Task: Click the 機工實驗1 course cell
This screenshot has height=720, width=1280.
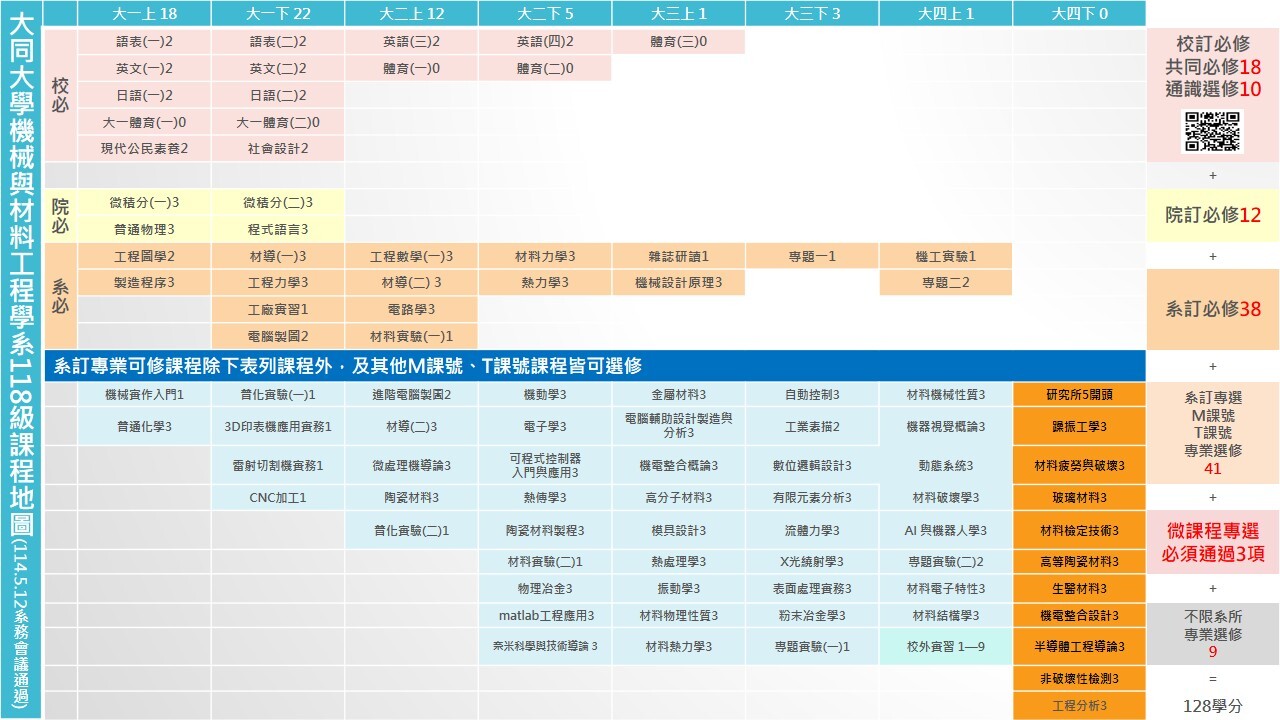Action: (x=945, y=256)
